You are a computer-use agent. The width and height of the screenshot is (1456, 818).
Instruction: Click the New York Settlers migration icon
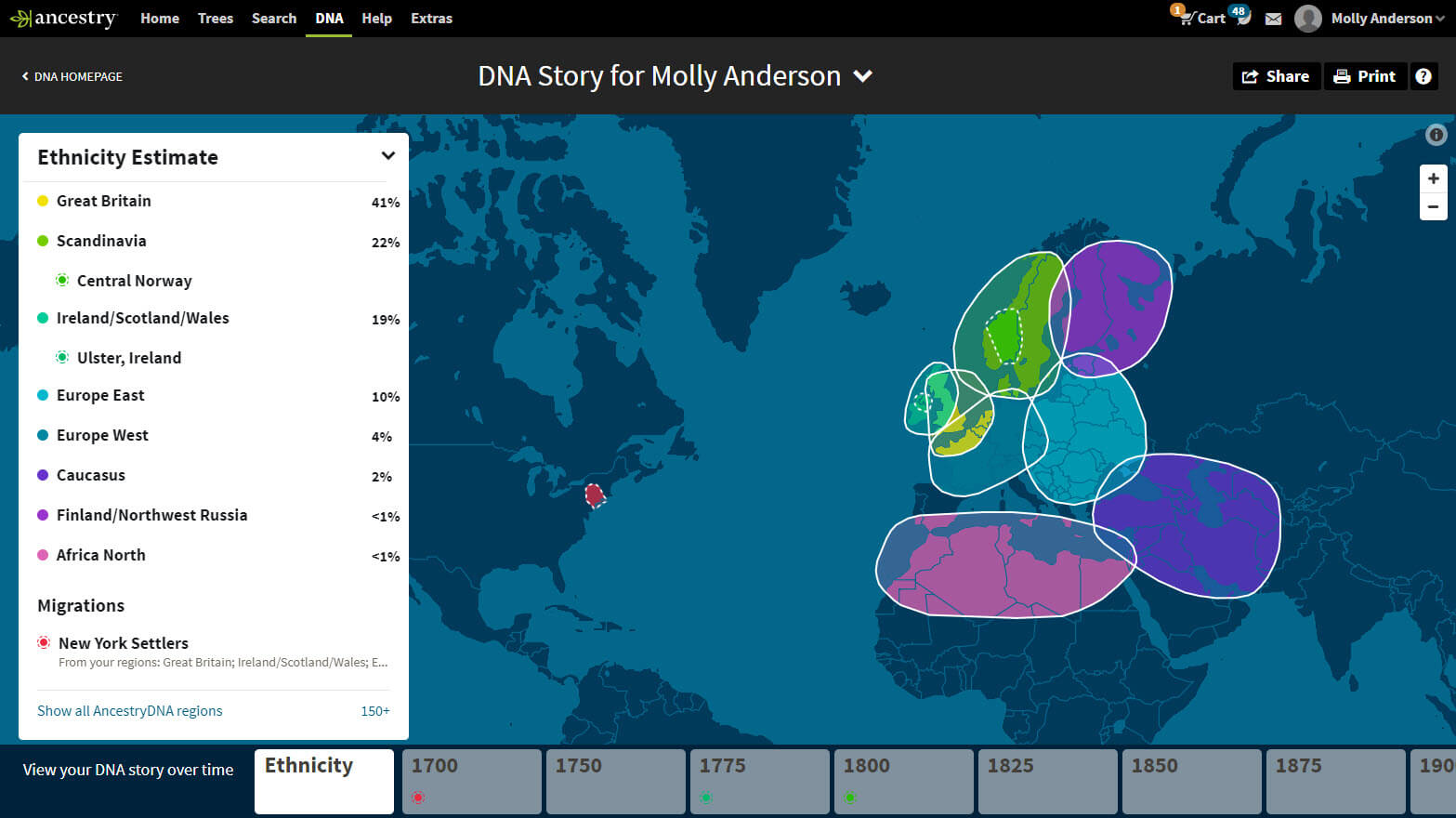coord(44,642)
